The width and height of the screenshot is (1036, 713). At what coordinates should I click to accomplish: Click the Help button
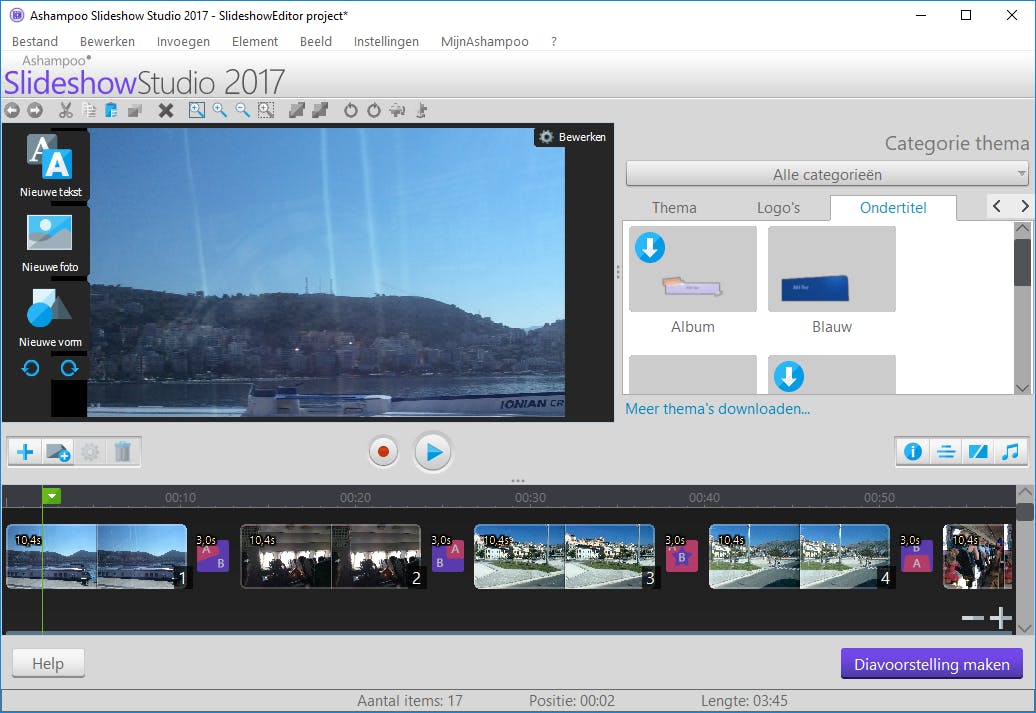coord(48,663)
